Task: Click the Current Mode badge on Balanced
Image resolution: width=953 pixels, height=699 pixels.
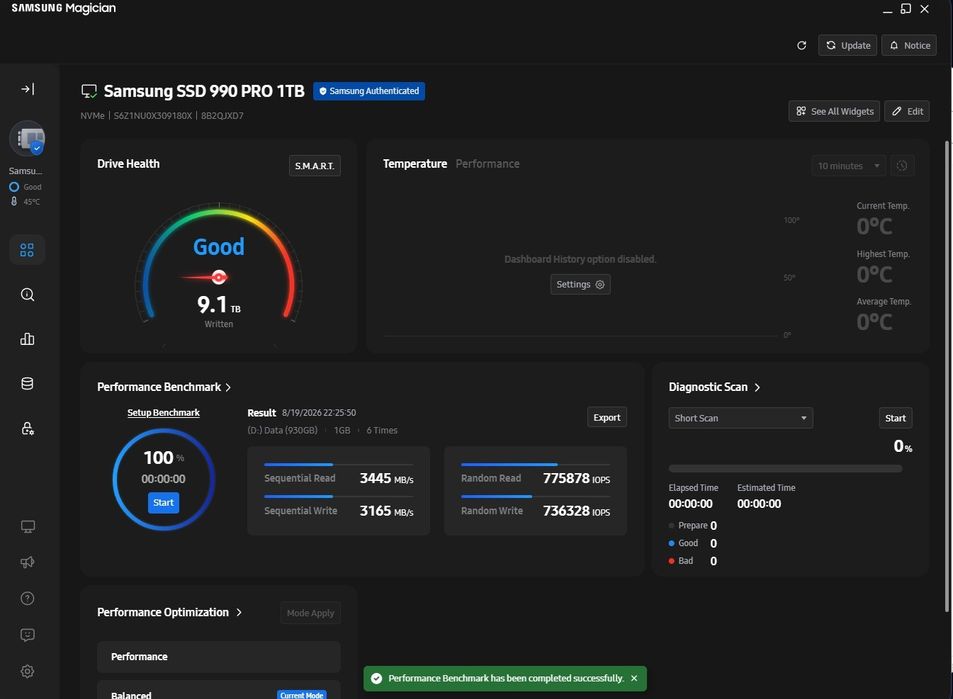Action: tap(302, 695)
